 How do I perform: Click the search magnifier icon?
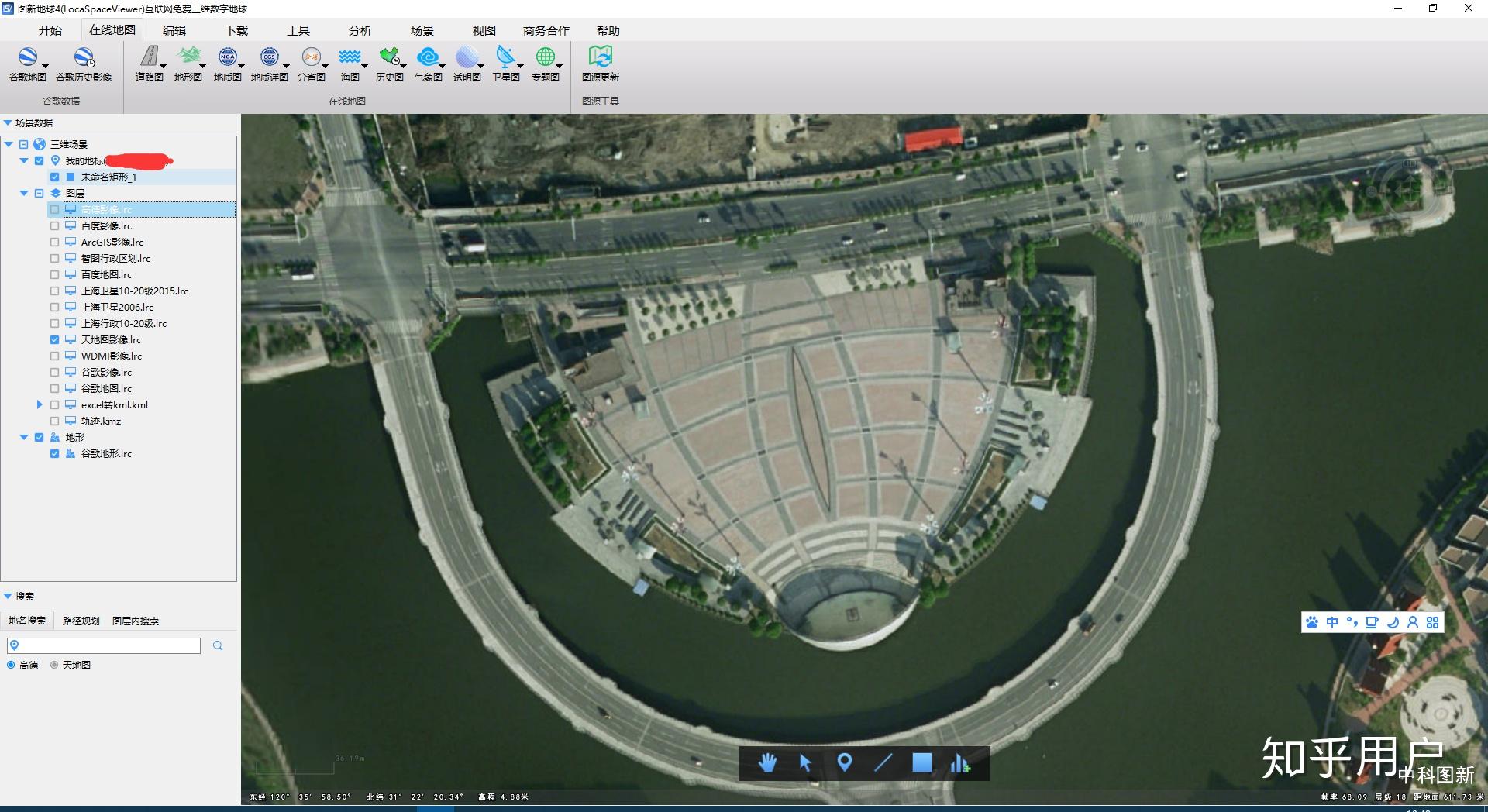point(218,645)
